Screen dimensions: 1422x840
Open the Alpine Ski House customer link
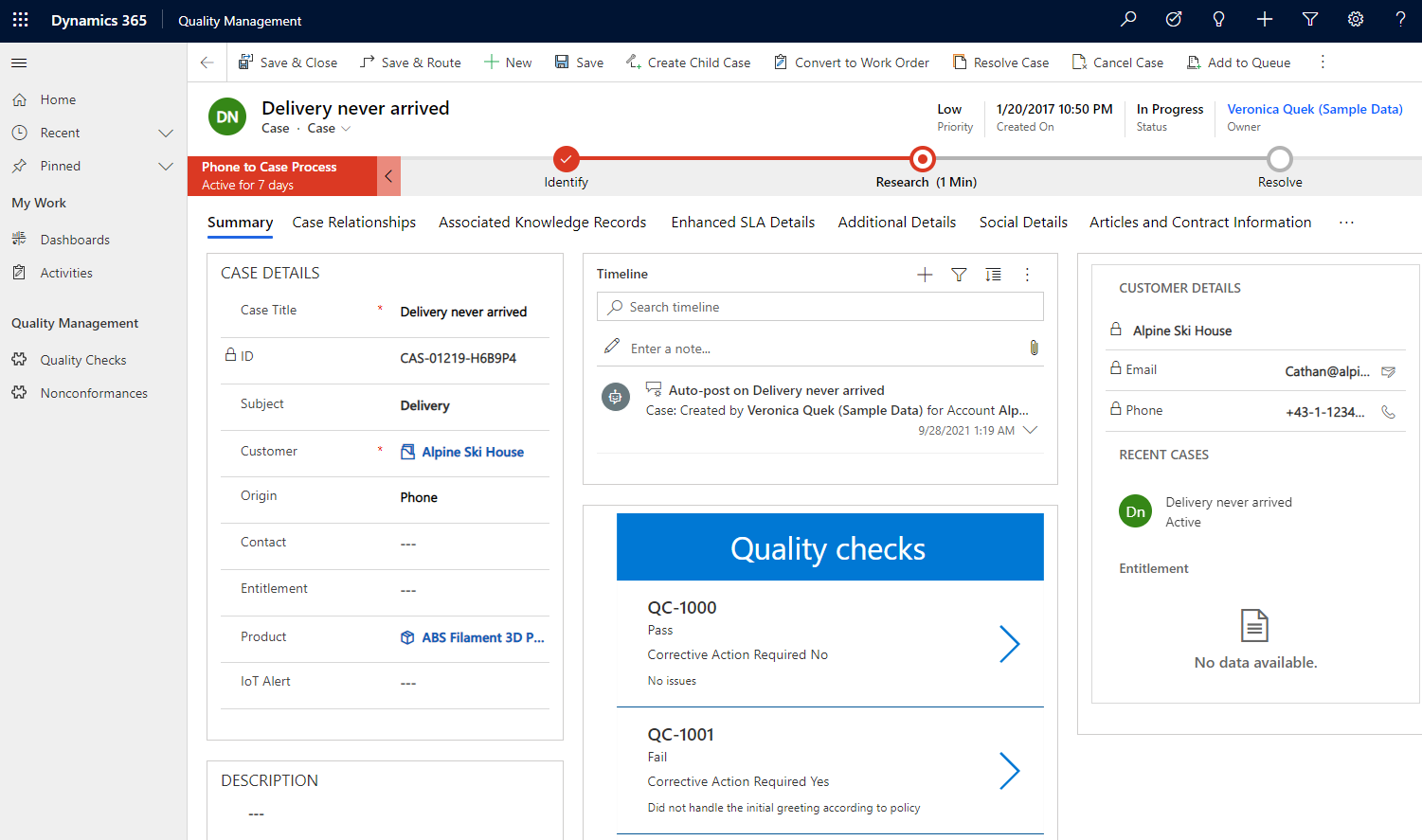tap(473, 453)
